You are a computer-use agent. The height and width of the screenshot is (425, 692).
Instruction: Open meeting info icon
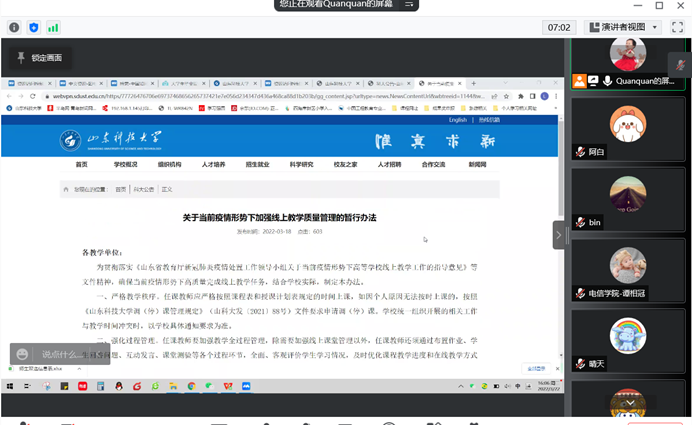[x=13, y=27]
